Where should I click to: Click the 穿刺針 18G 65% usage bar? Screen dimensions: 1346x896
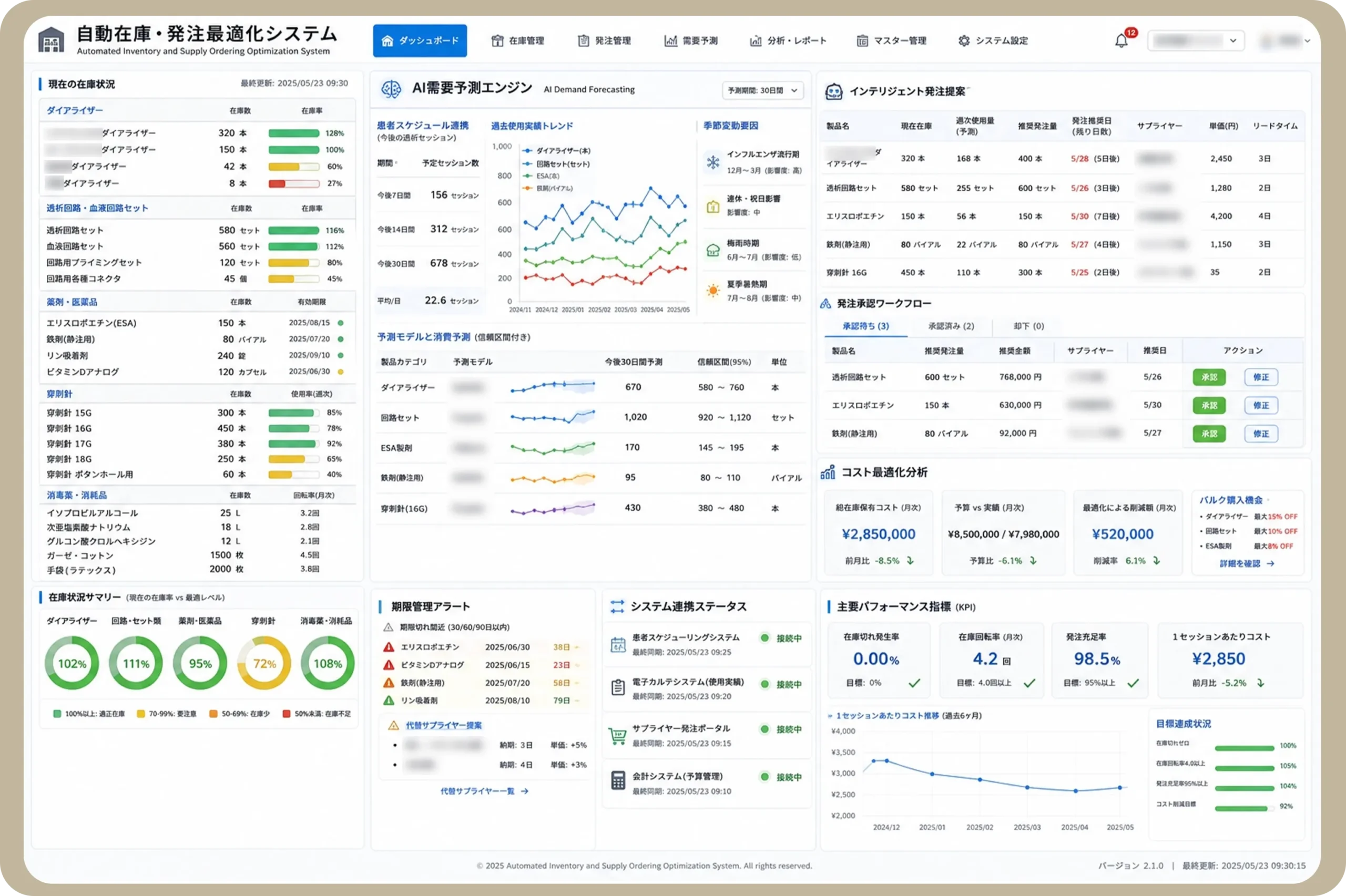pos(294,459)
